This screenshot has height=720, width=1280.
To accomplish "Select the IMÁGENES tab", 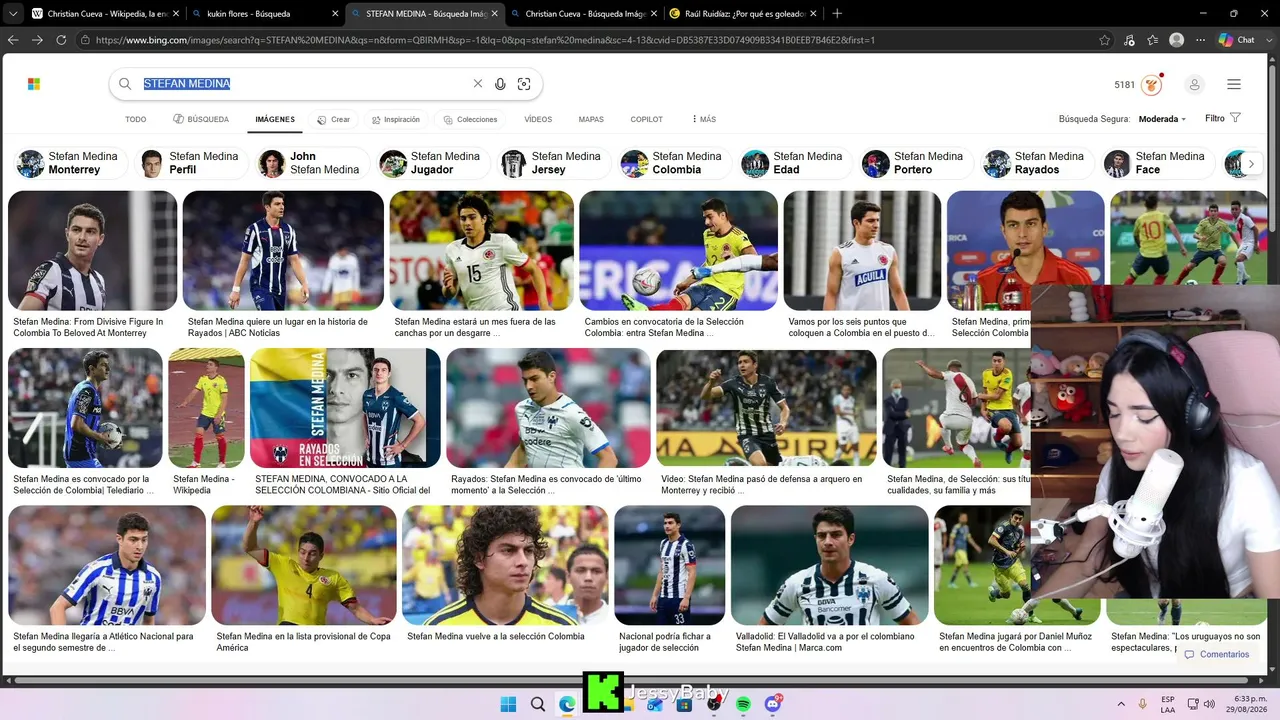I will point(275,119).
